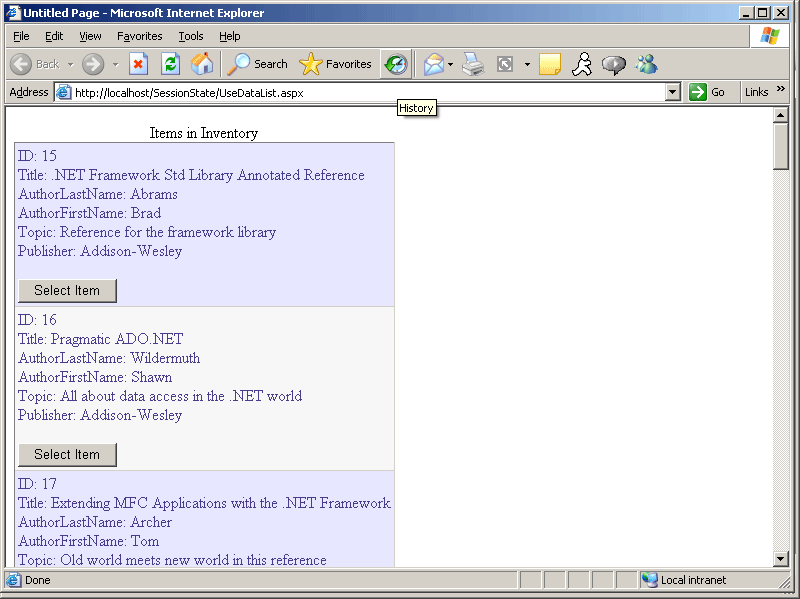The height and width of the screenshot is (599, 800).
Task: Expand the Address bar dropdown arrow
Action: click(672, 92)
